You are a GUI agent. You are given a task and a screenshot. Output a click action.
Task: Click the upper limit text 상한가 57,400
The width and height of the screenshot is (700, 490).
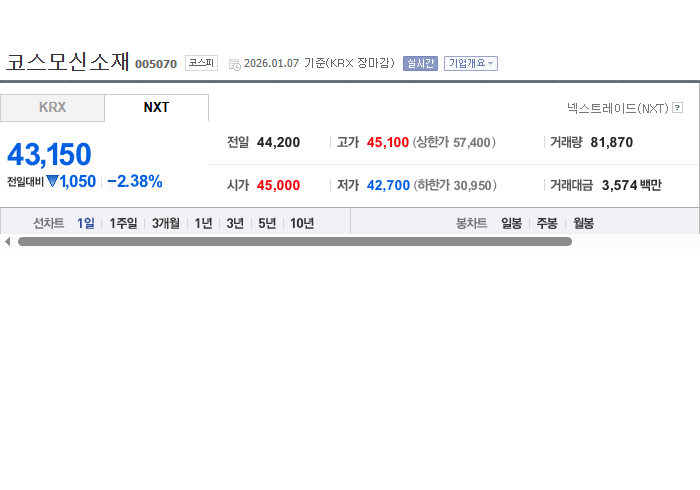pyautogui.click(x=454, y=142)
